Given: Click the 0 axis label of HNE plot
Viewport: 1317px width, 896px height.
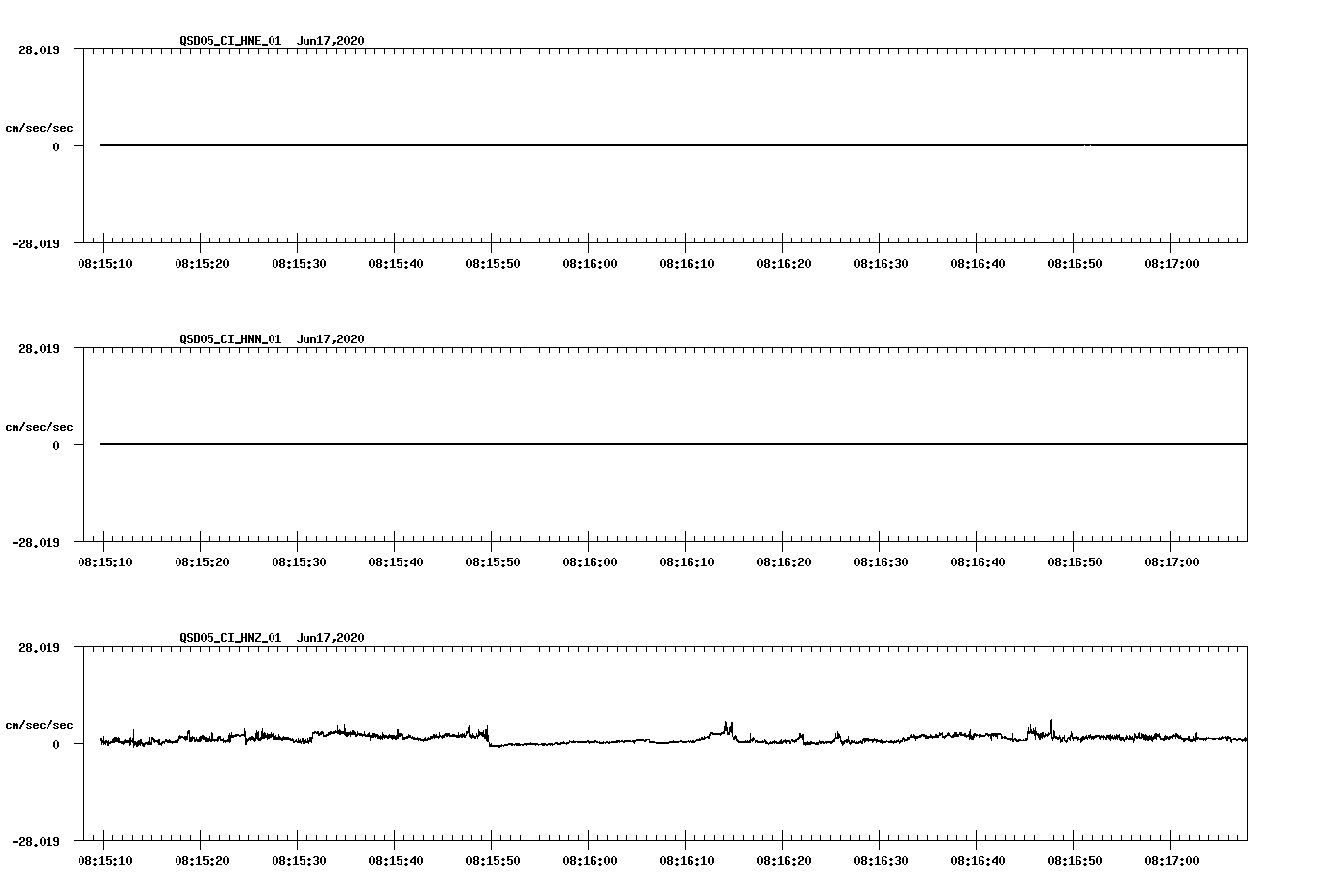Looking at the screenshot, I should point(56,146).
